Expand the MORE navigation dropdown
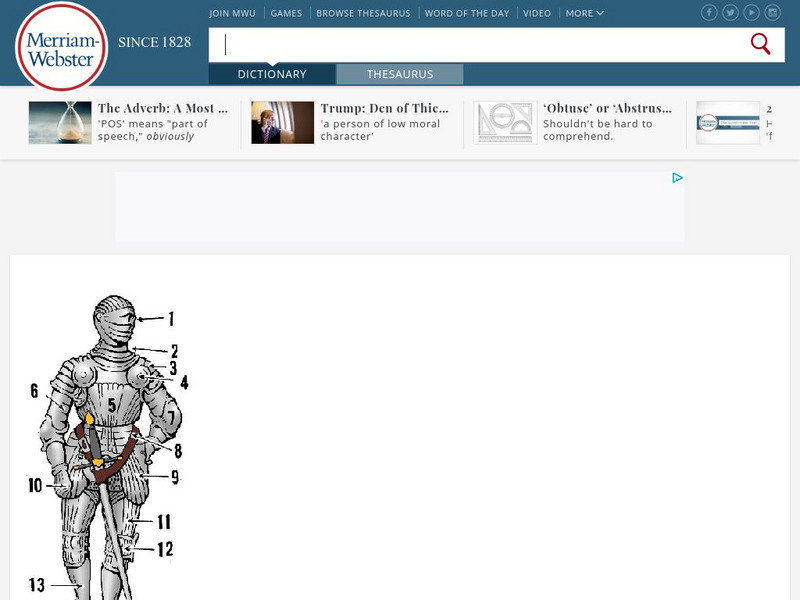 coord(582,13)
